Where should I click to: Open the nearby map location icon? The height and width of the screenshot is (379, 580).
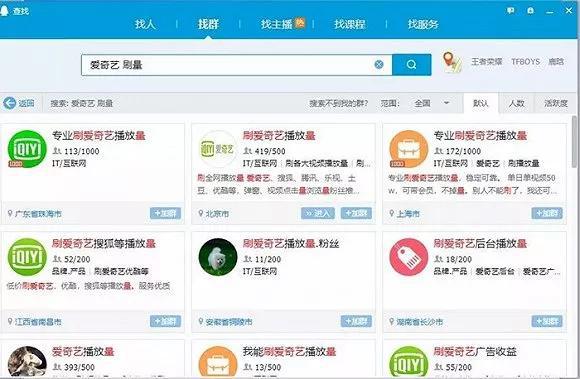point(452,62)
